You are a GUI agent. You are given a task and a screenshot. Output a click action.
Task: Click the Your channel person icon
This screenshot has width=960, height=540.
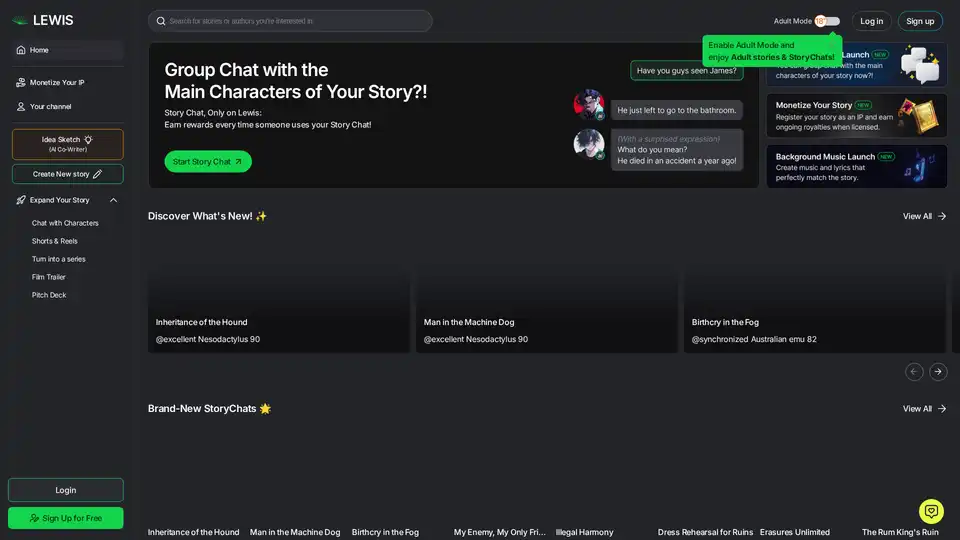point(21,106)
